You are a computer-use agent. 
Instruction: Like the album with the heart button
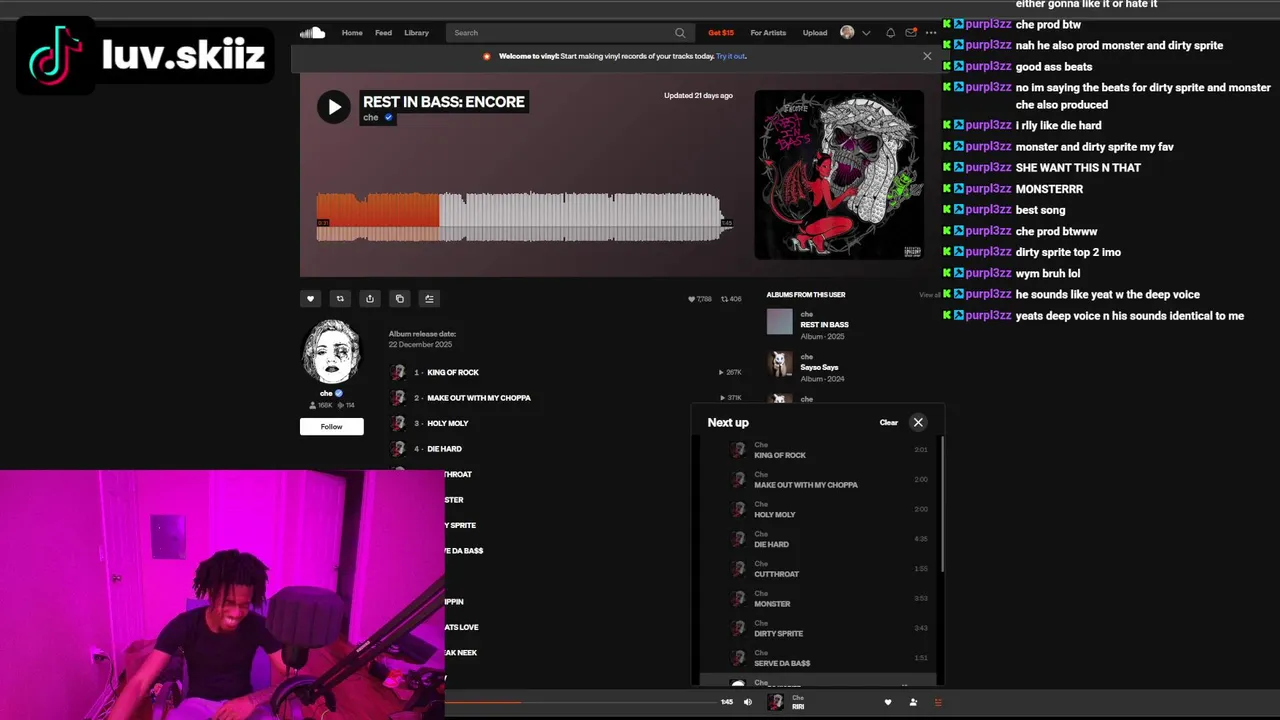point(310,299)
